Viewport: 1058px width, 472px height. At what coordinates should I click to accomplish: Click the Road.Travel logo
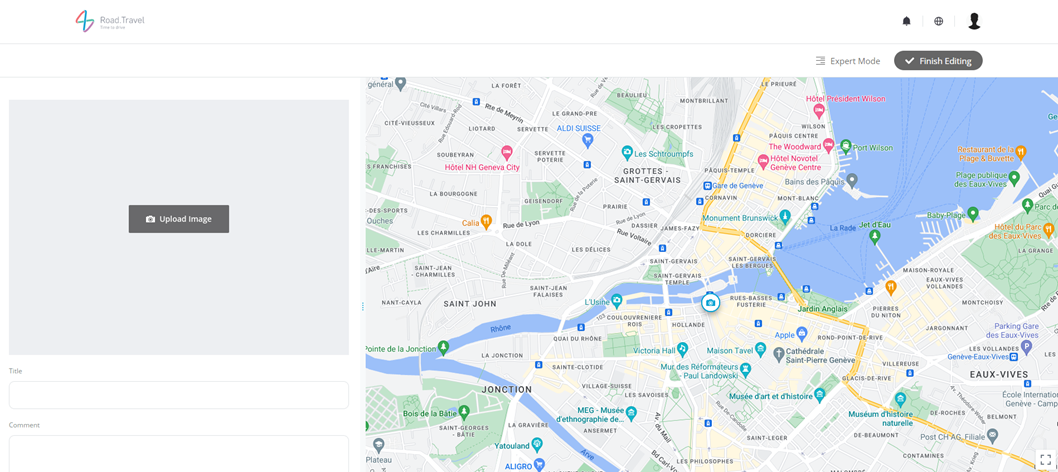[x=110, y=21]
